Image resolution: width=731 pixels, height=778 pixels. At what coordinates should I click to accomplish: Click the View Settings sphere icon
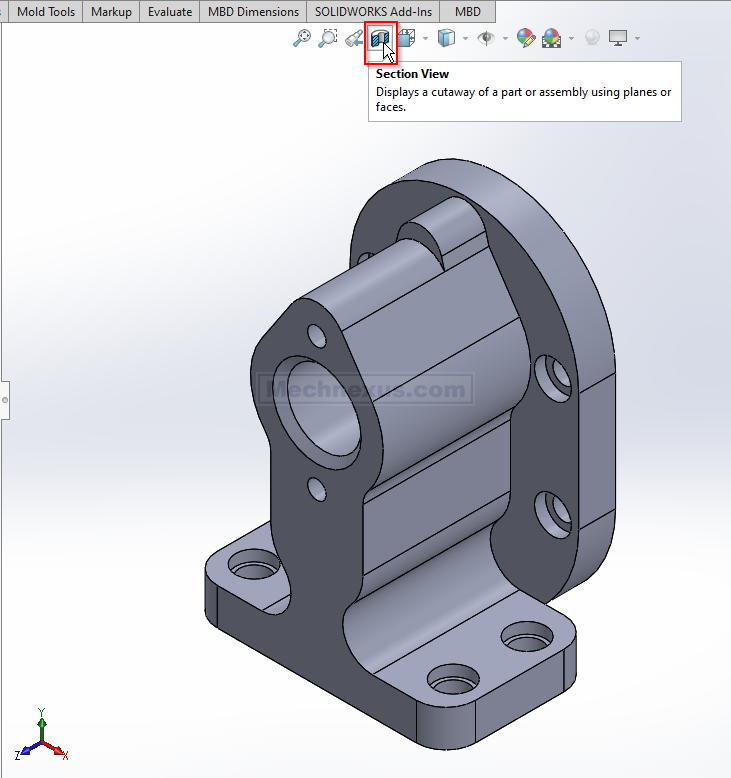pyautogui.click(x=592, y=38)
